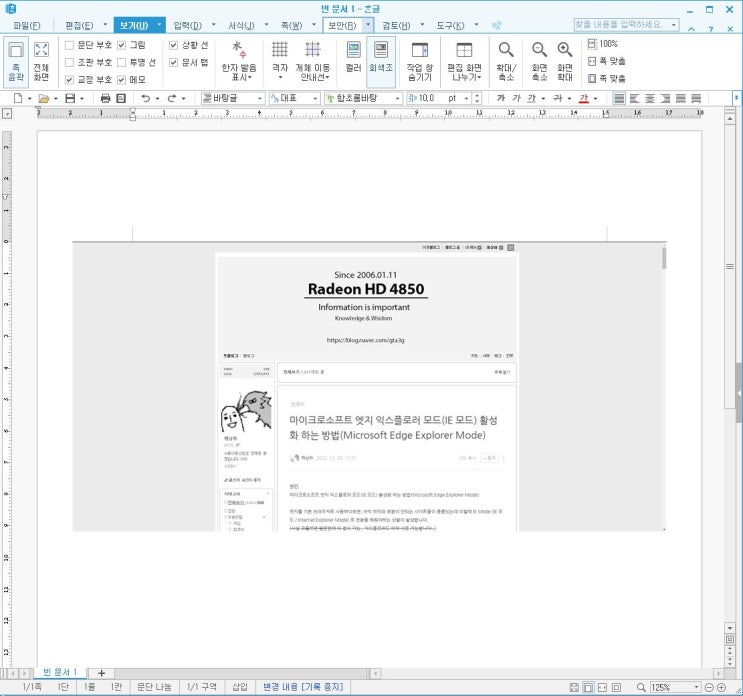
Task: Open the font size unit pt dropdown
Action: click(466, 98)
